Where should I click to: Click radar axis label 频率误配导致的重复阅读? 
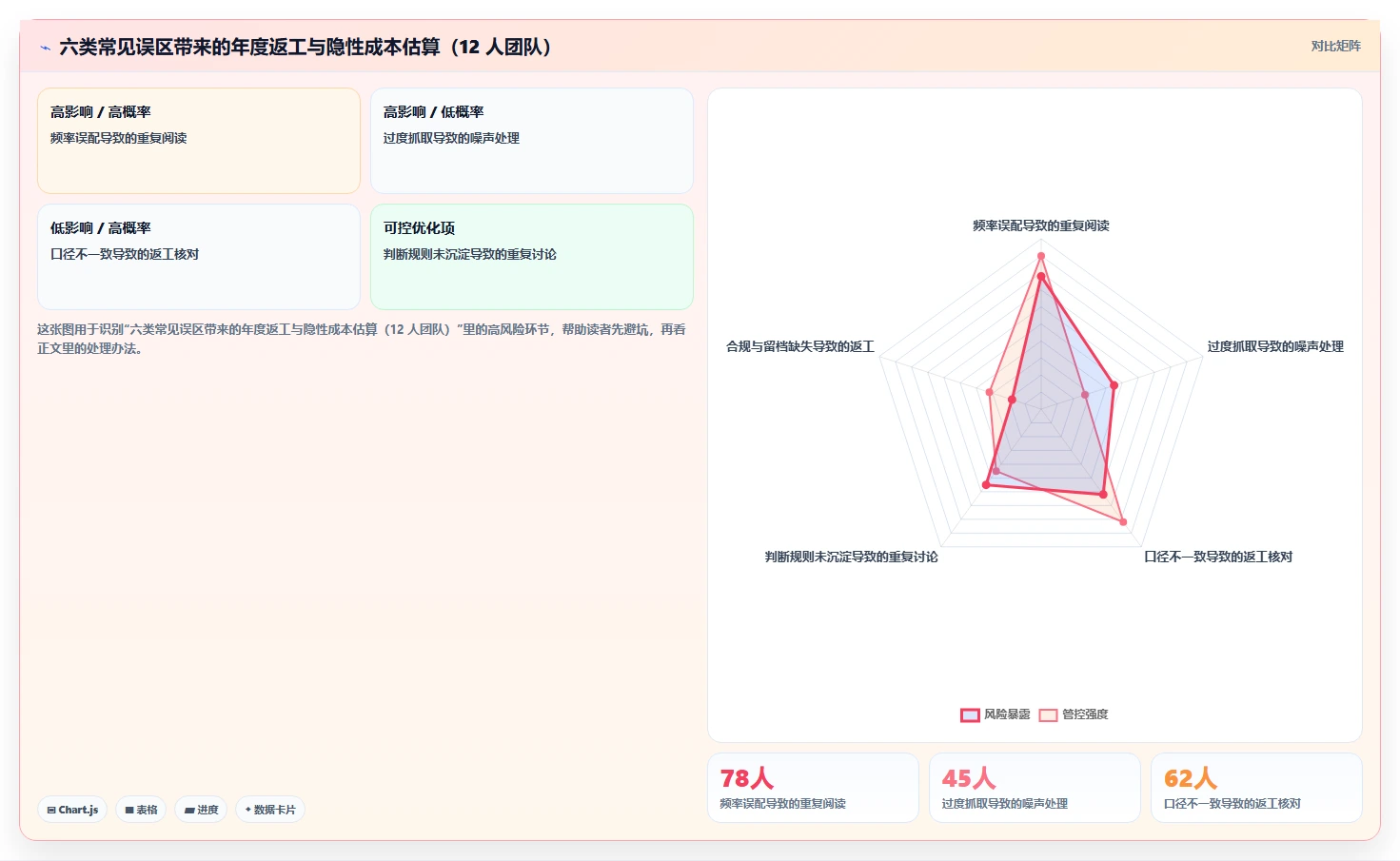tap(1041, 225)
